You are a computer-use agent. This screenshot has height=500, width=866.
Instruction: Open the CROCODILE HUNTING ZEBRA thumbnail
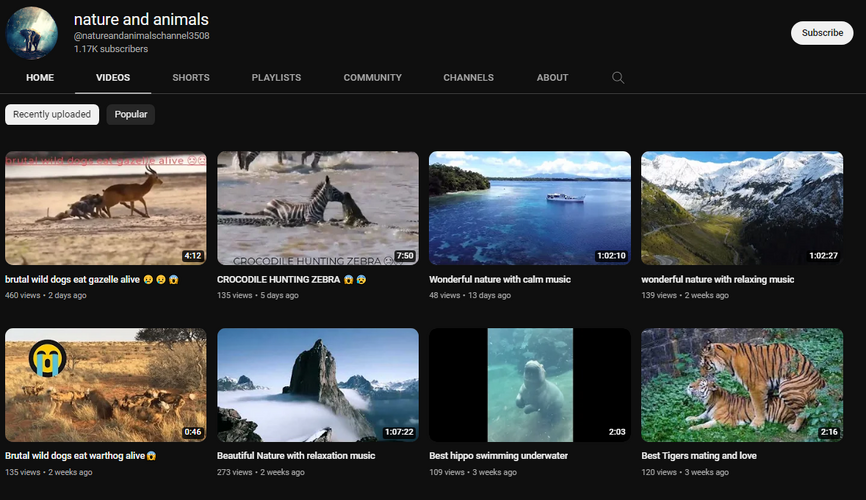[318, 208]
